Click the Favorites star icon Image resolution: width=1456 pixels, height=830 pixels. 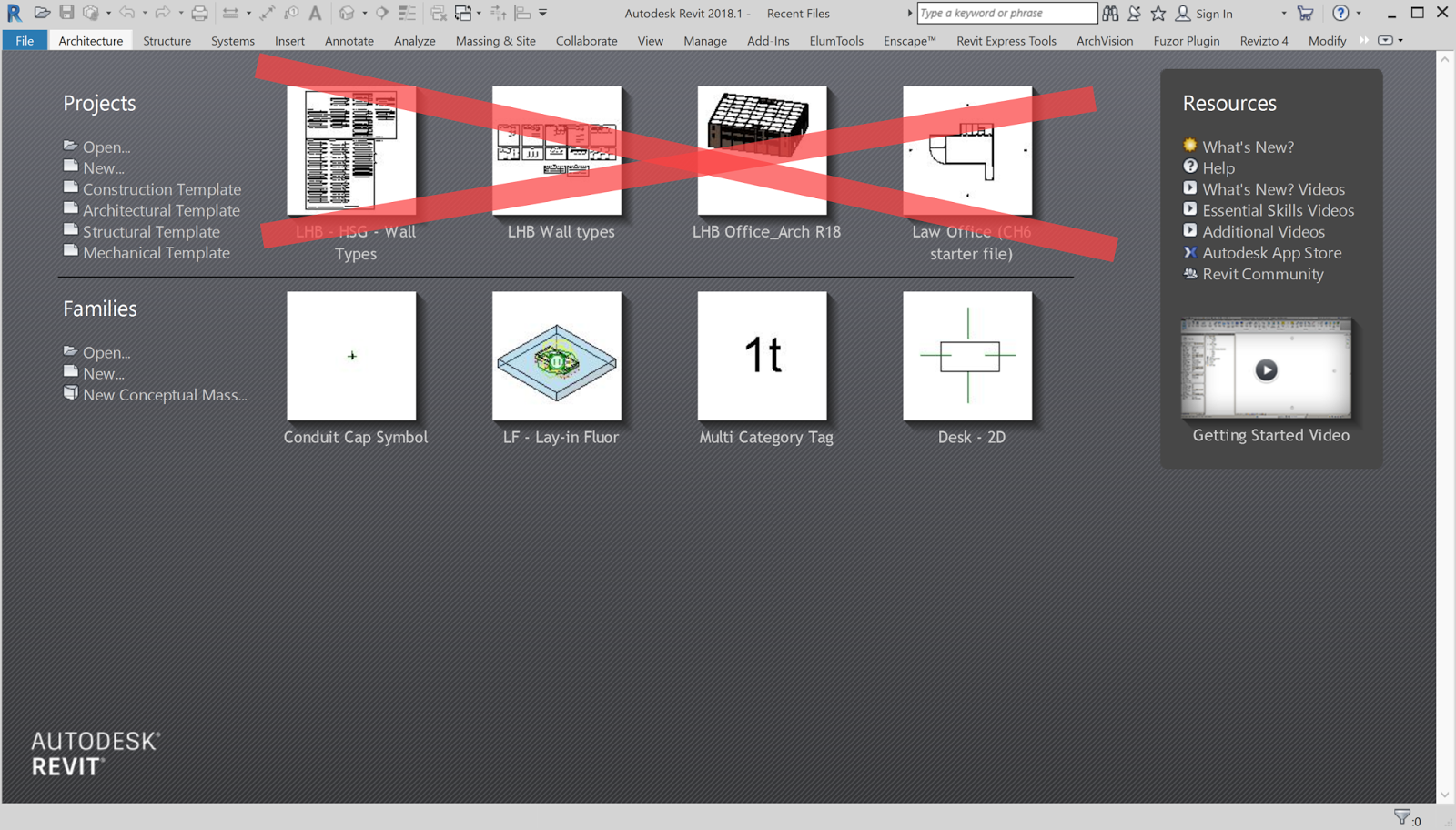click(x=1158, y=13)
